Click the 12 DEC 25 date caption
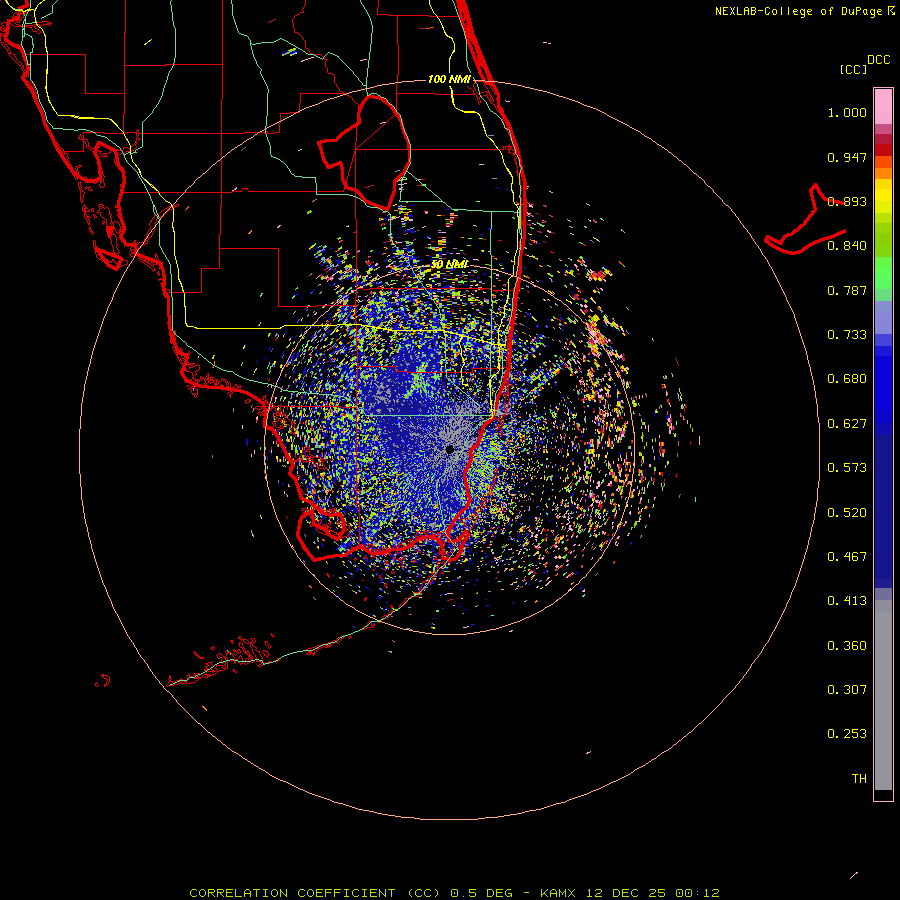 (626, 893)
